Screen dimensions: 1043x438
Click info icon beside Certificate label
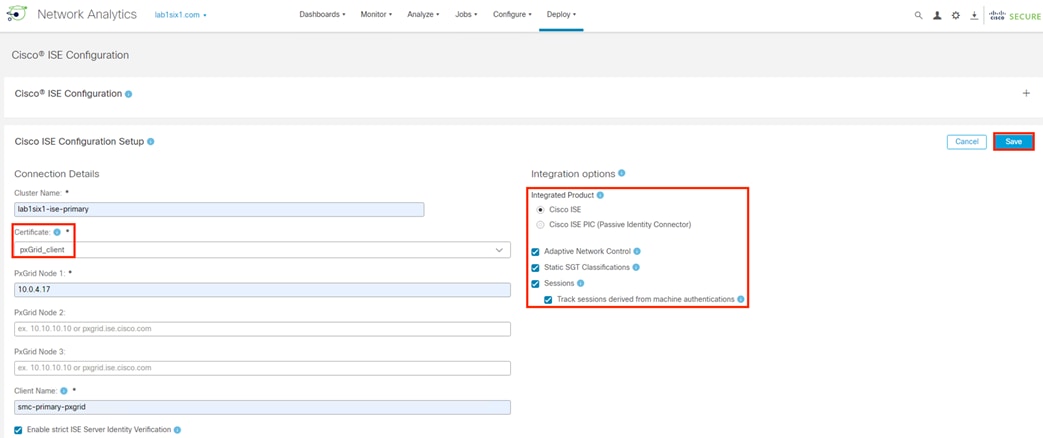tap(57, 232)
